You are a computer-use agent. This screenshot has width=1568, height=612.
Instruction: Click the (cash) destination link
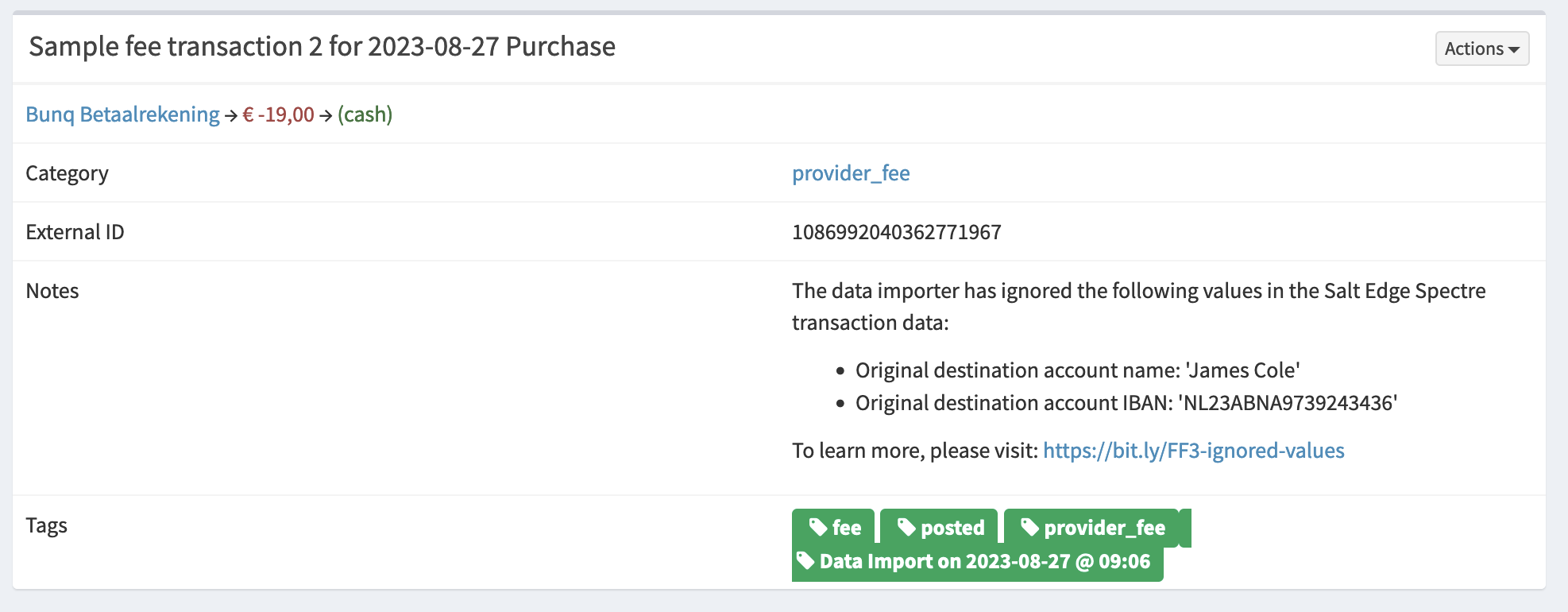point(365,114)
